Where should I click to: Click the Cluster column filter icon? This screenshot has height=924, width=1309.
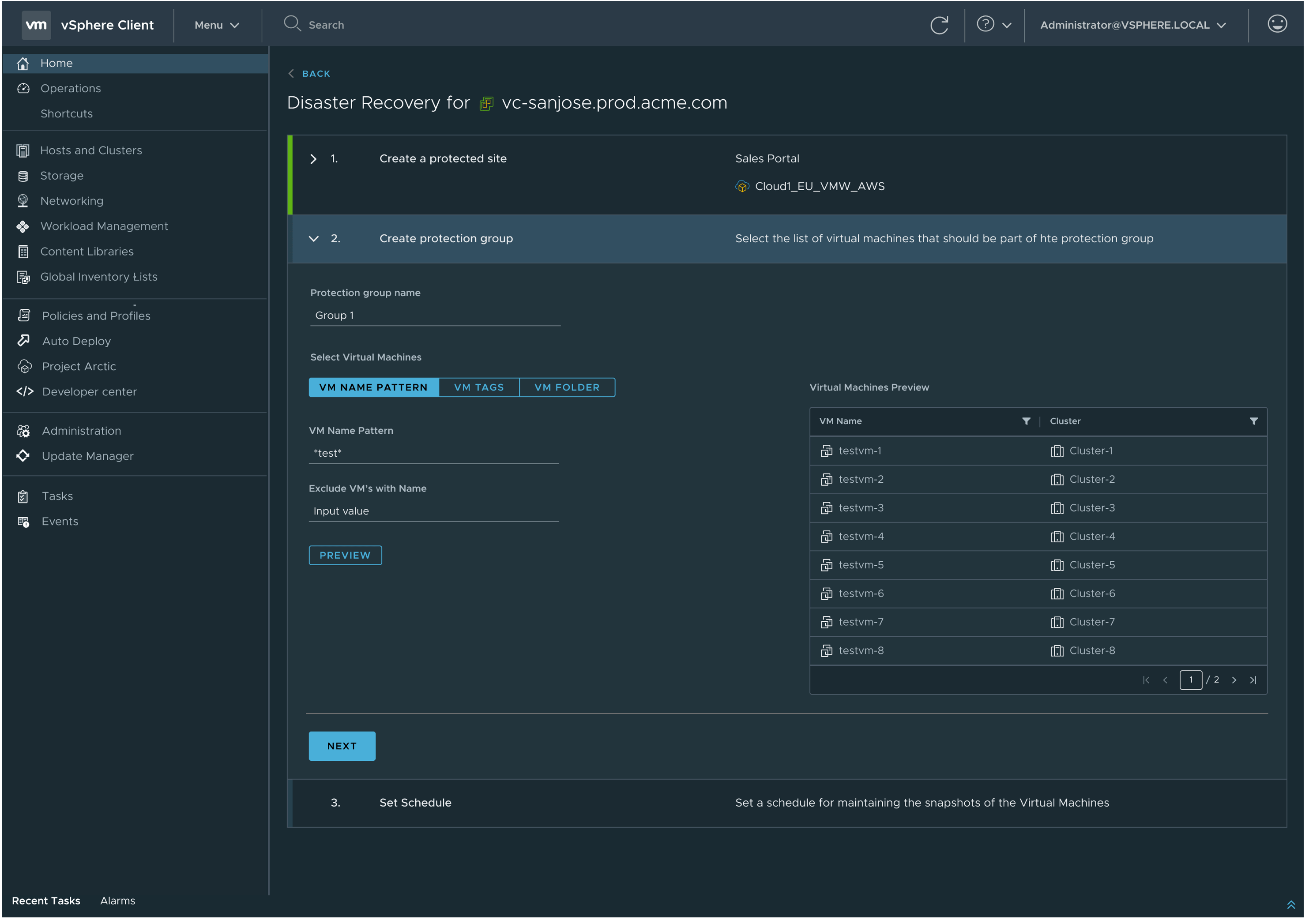click(x=1254, y=421)
